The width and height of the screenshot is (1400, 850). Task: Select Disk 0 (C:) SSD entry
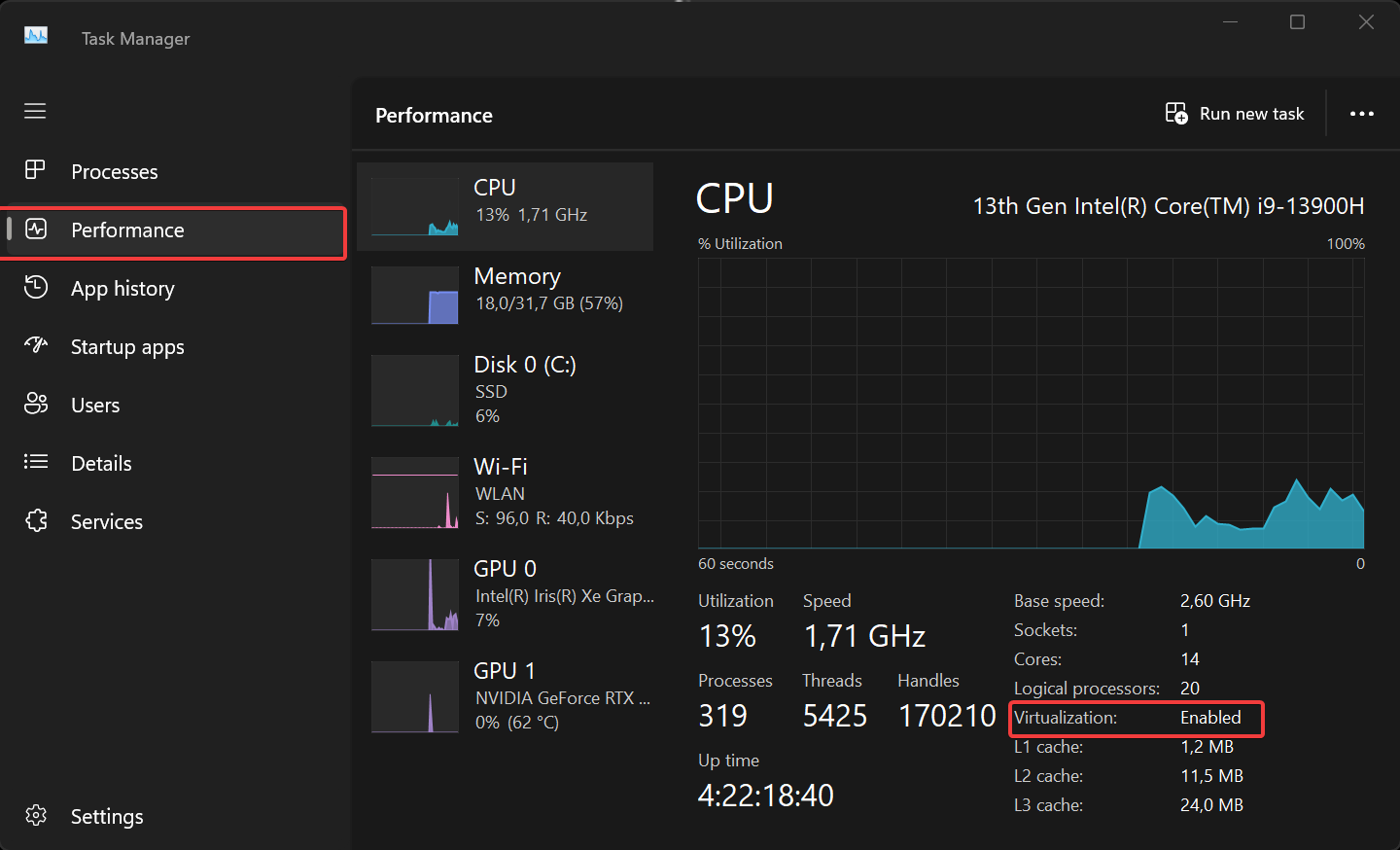(505, 391)
